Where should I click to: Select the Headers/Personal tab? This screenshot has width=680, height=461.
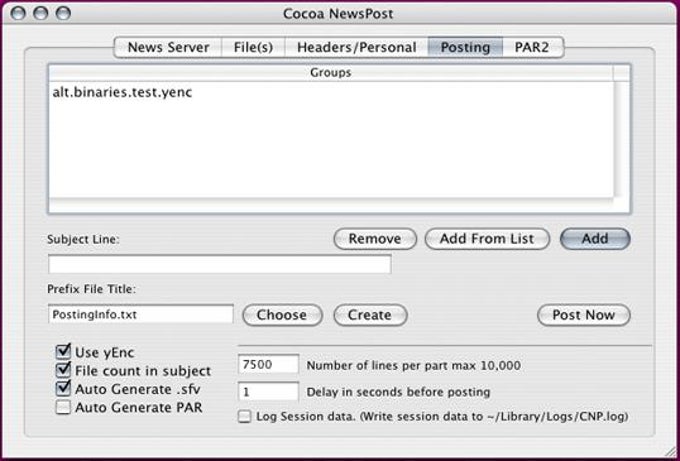[x=356, y=47]
